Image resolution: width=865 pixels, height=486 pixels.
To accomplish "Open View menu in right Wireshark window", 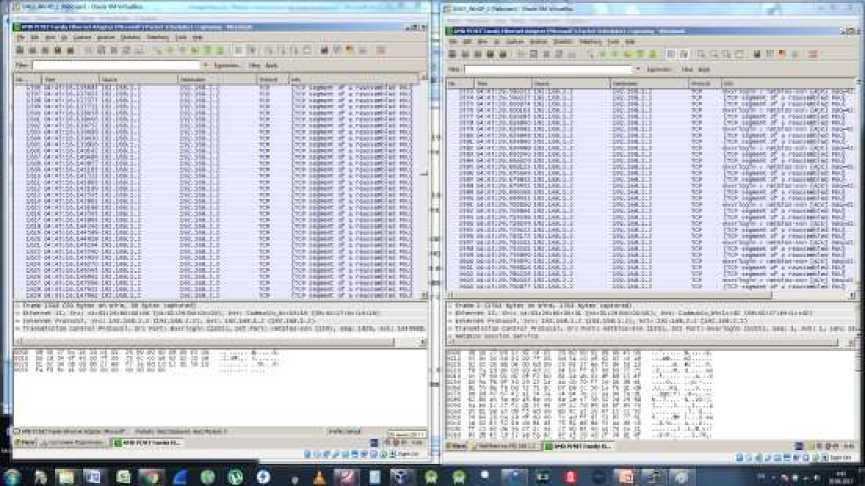I will tap(483, 42).
